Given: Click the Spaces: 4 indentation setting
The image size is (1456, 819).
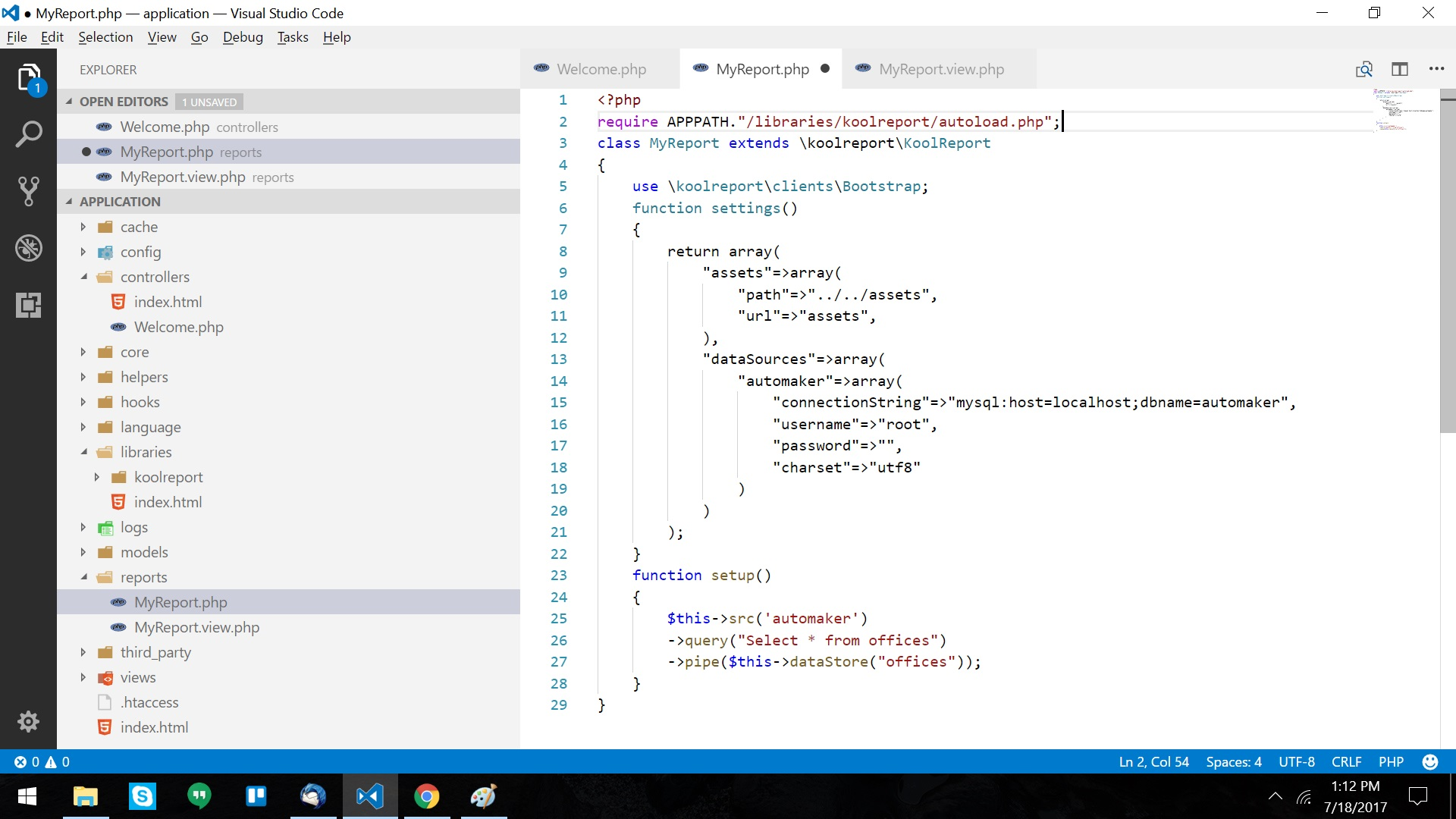Looking at the screenshot, I should point(1233,762).
